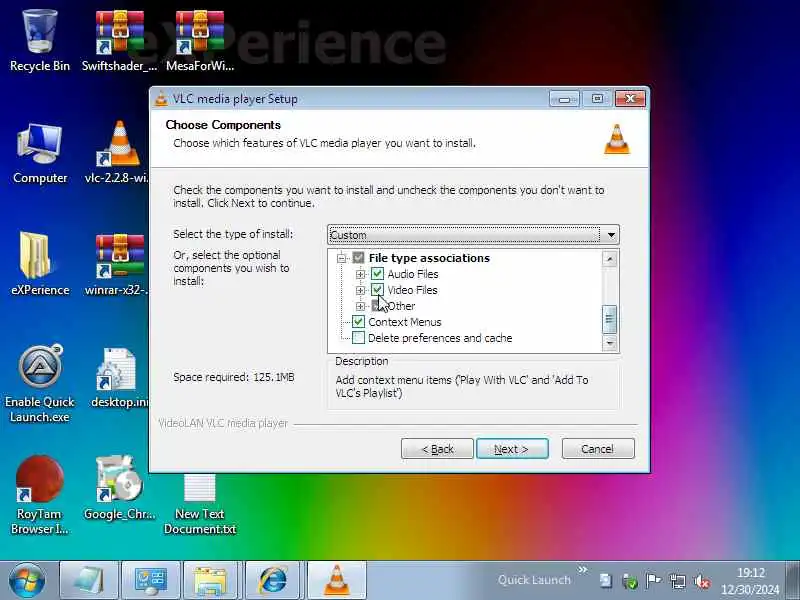Open the taskbar clock showing 19:12
Image resolution: width=800 pixels, height=600 pixels.
point(751,581)
